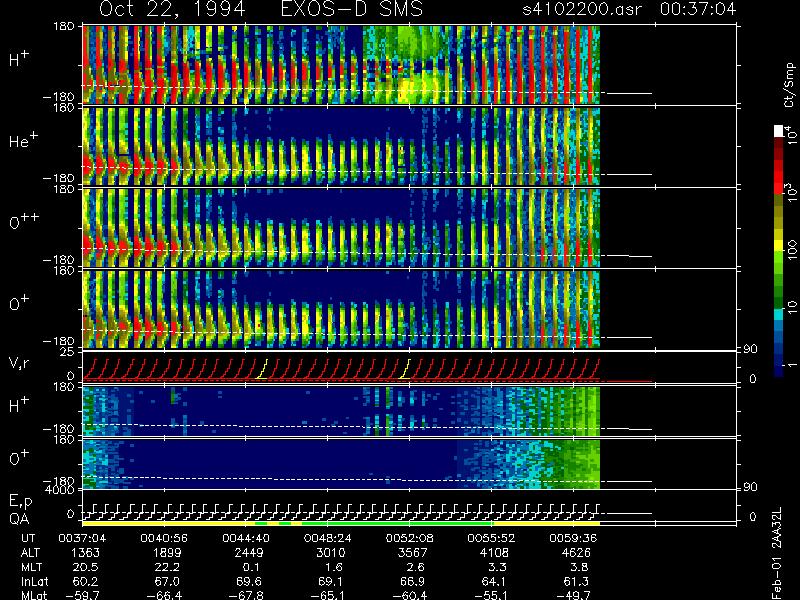Image resolution: width=800 pixels, height=600 pixels.
Task: Select the ALT value '1363'
Action: (86, 553)
